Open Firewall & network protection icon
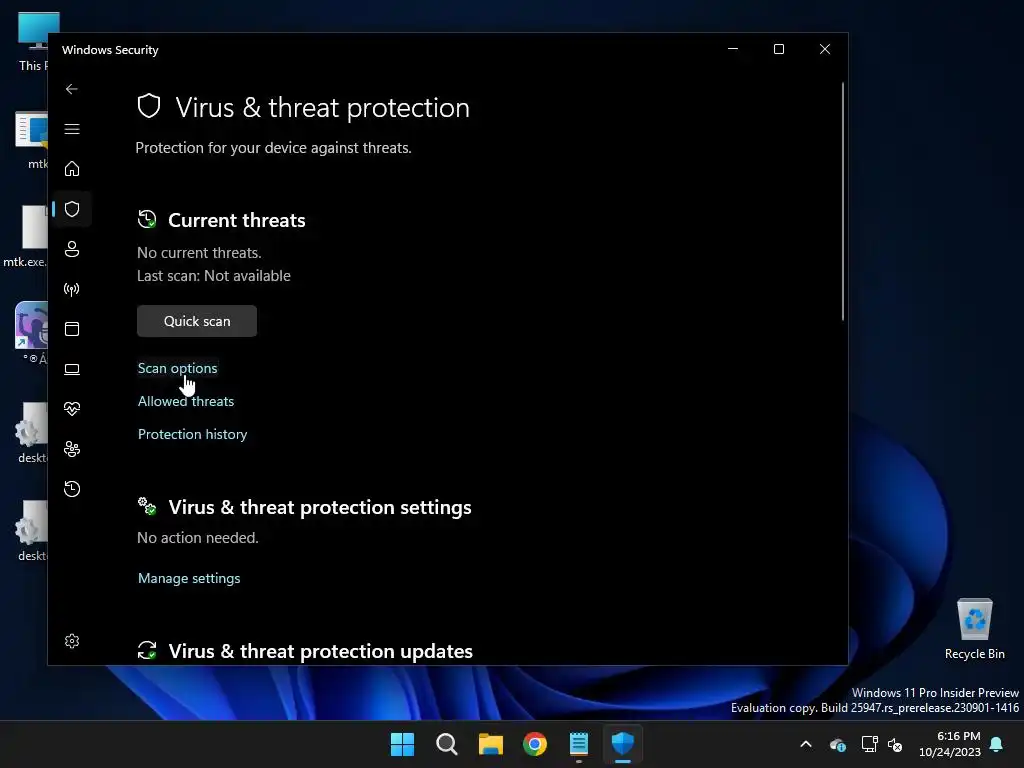Screen dimensions: 1024x768 tap(72, 289)
